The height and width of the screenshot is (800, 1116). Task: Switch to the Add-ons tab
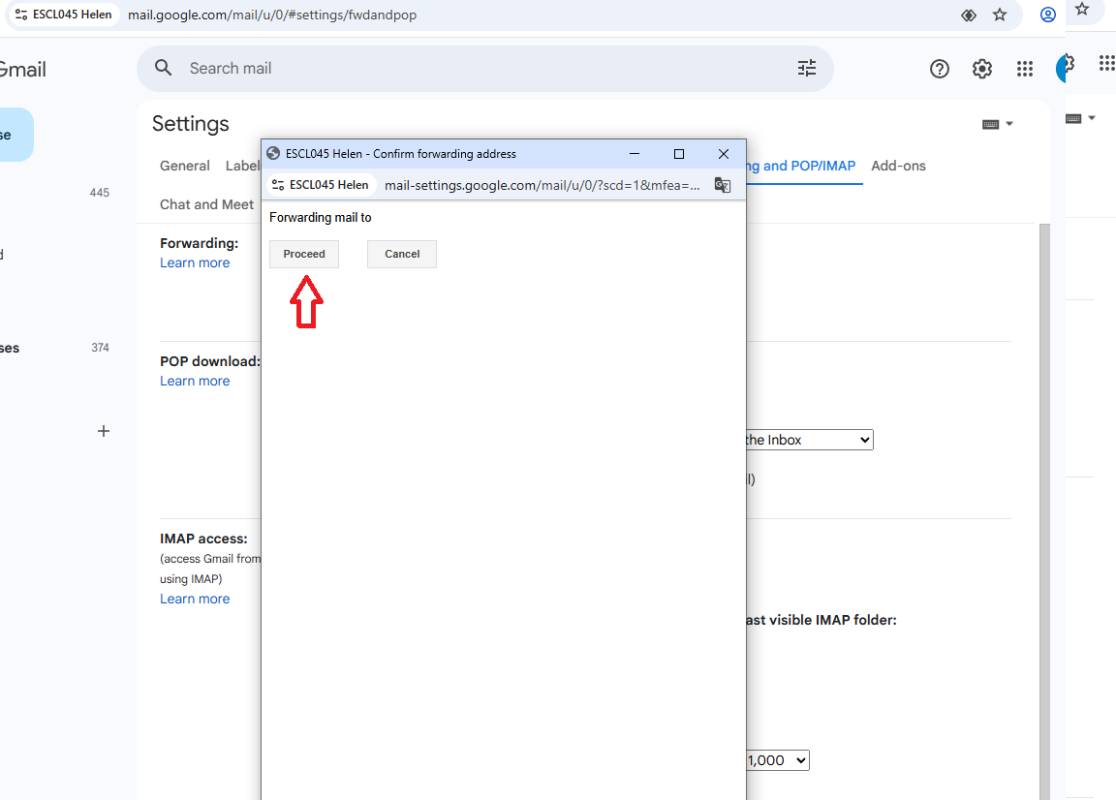coord(898,166)
